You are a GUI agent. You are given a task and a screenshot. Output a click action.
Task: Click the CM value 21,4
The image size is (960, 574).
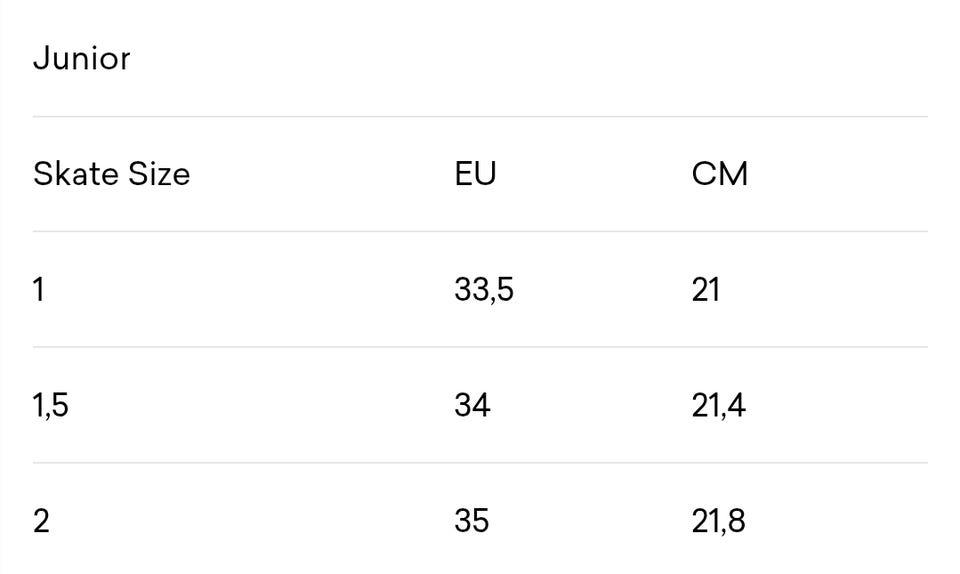718,406
